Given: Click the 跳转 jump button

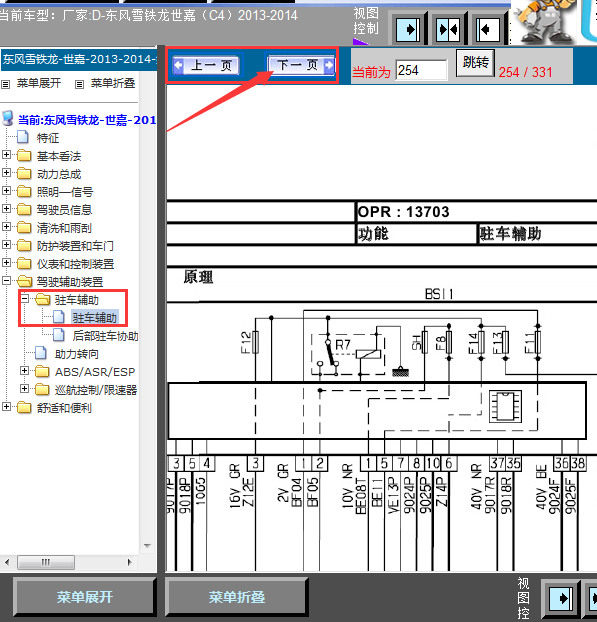Looking at the screenshot, I should click(x=475, y=63).
